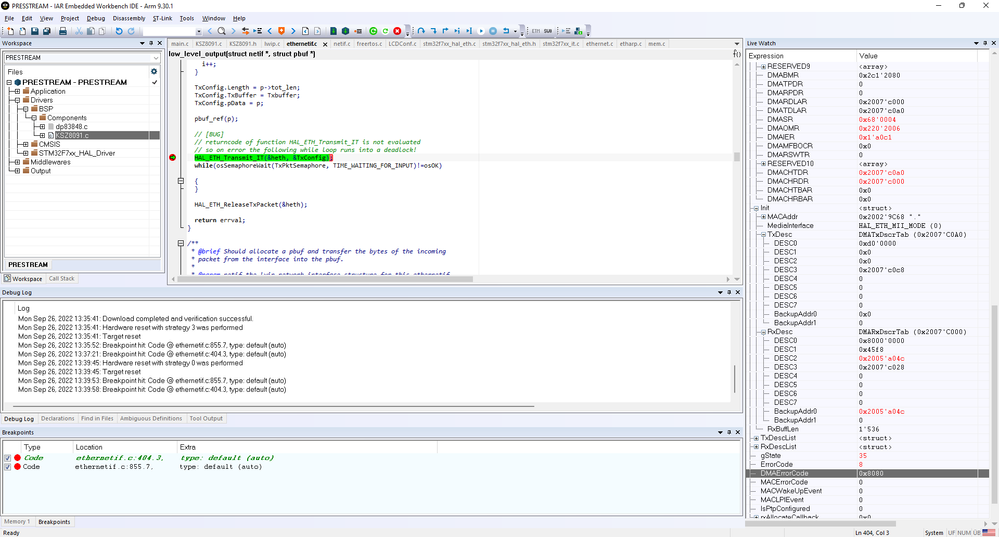Open the ST-Link menu

point(162,18)
